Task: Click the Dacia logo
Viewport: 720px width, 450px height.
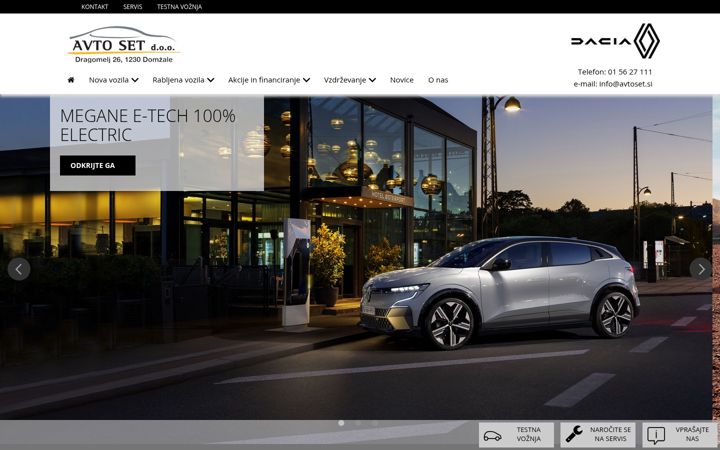Action: coord(601,41)
